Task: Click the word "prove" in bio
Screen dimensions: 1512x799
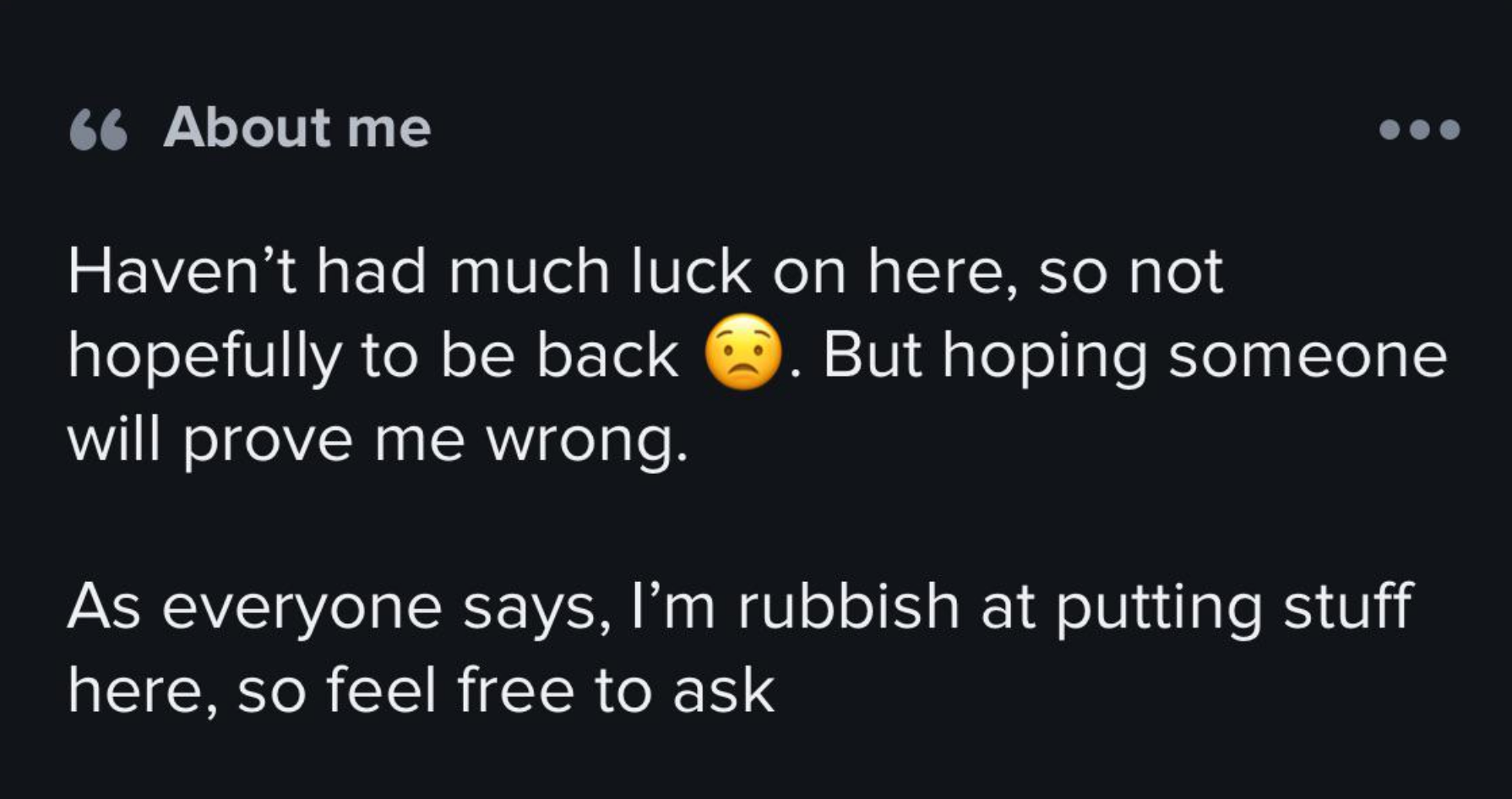Action: (x=267, y=441)
